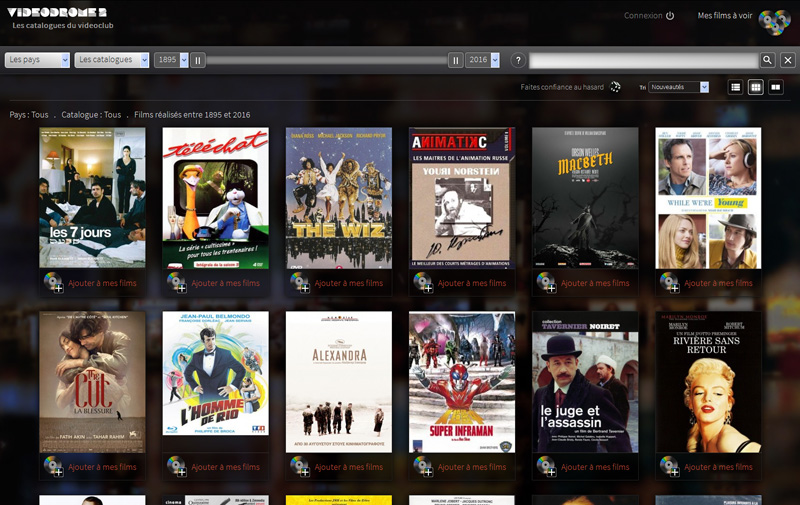Click add-disc icon under Super Inframan

423,466
